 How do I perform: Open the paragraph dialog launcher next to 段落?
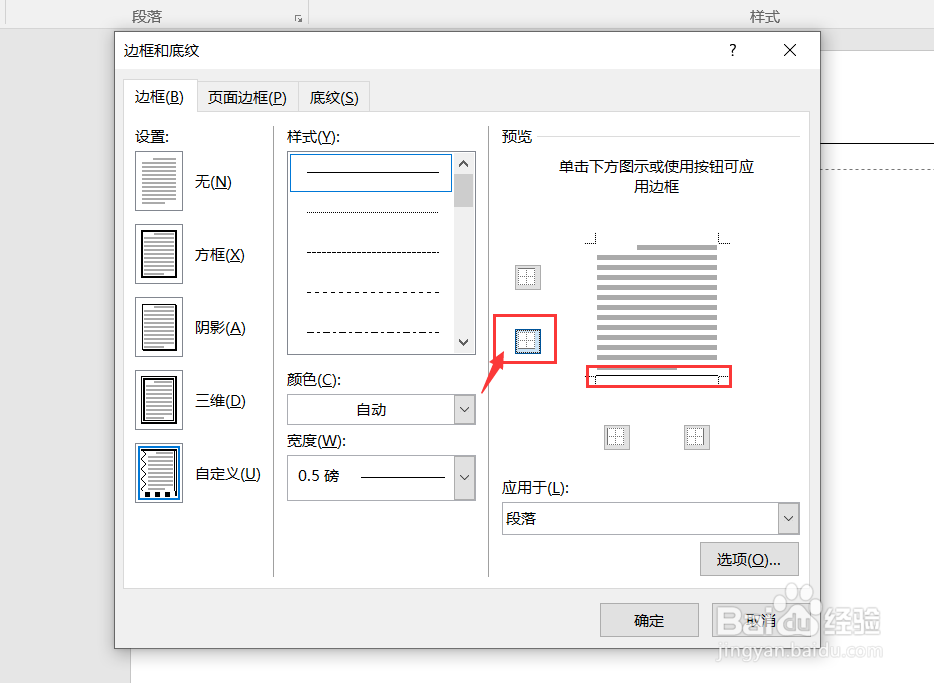[298, 18]
